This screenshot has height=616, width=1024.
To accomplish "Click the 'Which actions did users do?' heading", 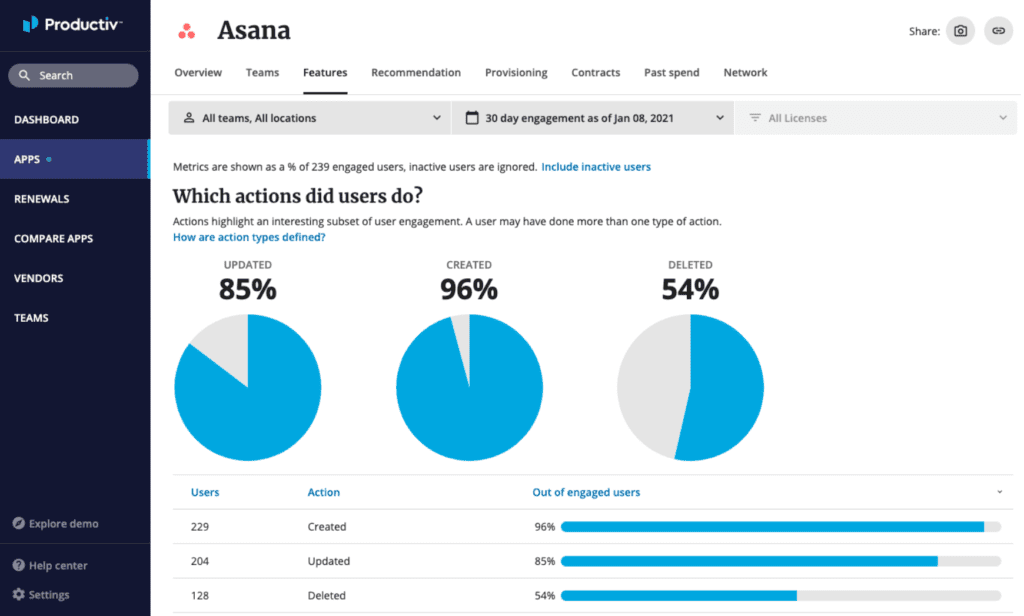I will click(x=298, y=196).
